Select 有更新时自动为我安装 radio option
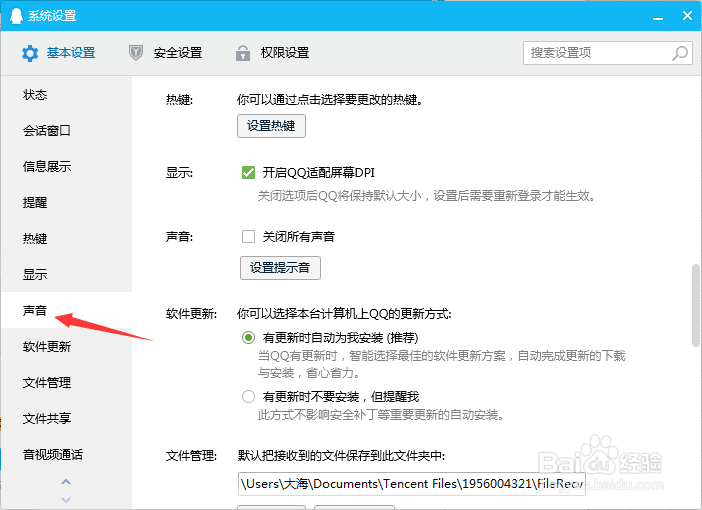Viewport: 702px width, 510px height. (248, 337)
